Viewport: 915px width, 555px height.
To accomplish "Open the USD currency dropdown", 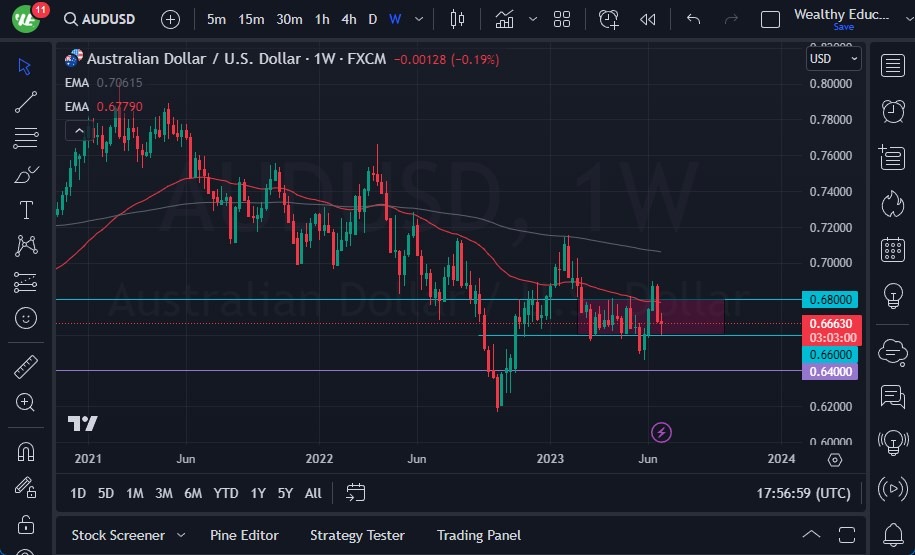I will 833,59.
